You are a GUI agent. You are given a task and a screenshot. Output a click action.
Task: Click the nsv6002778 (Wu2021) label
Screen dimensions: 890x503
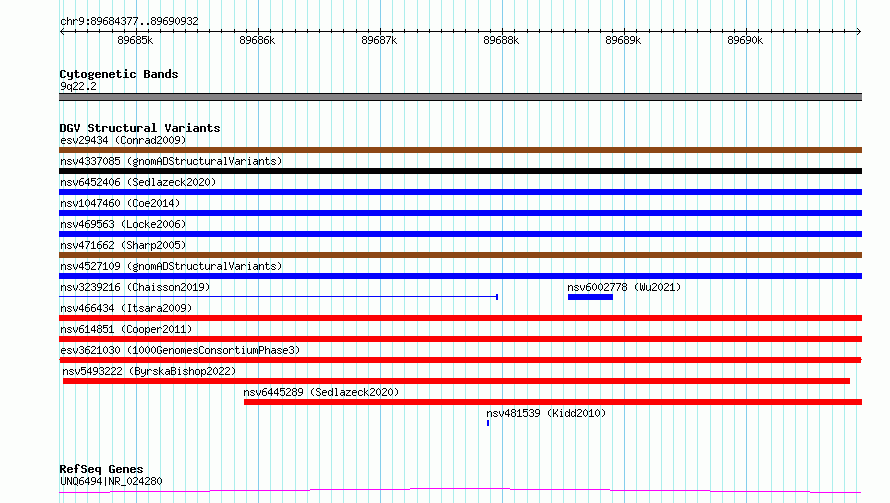pyautogui.click(x=624, y=287)
